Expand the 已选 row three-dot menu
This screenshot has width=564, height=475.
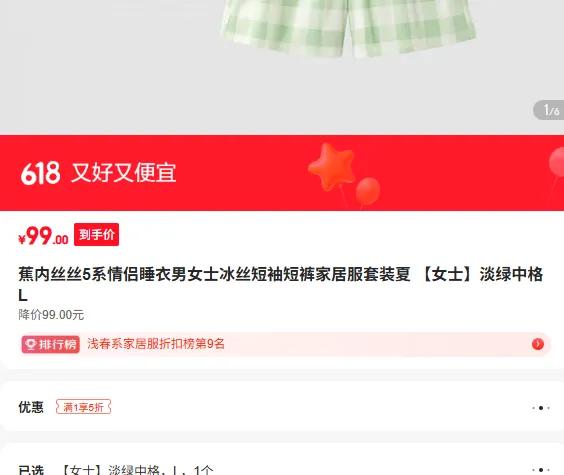pyautogui.click(x=541, y=470)
